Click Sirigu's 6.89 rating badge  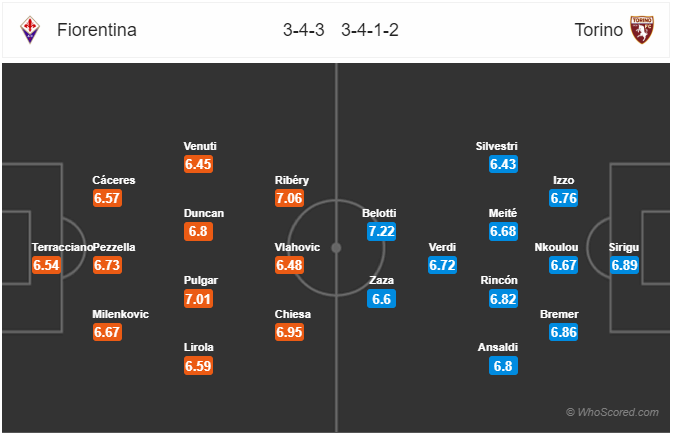click(624, 265)
